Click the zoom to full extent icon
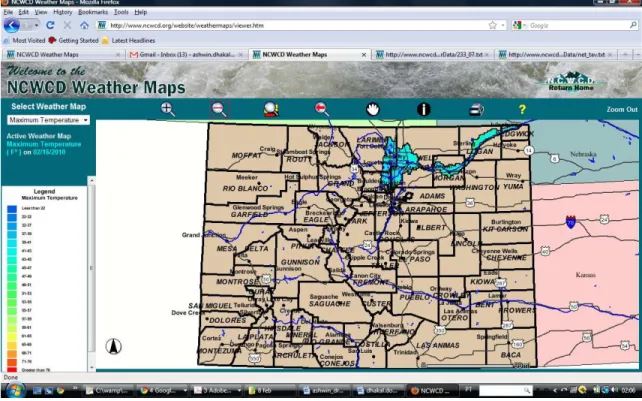Image resolution: width=642 pixels, height=401 pixels. pyautogui.click(x=271, y=109)
